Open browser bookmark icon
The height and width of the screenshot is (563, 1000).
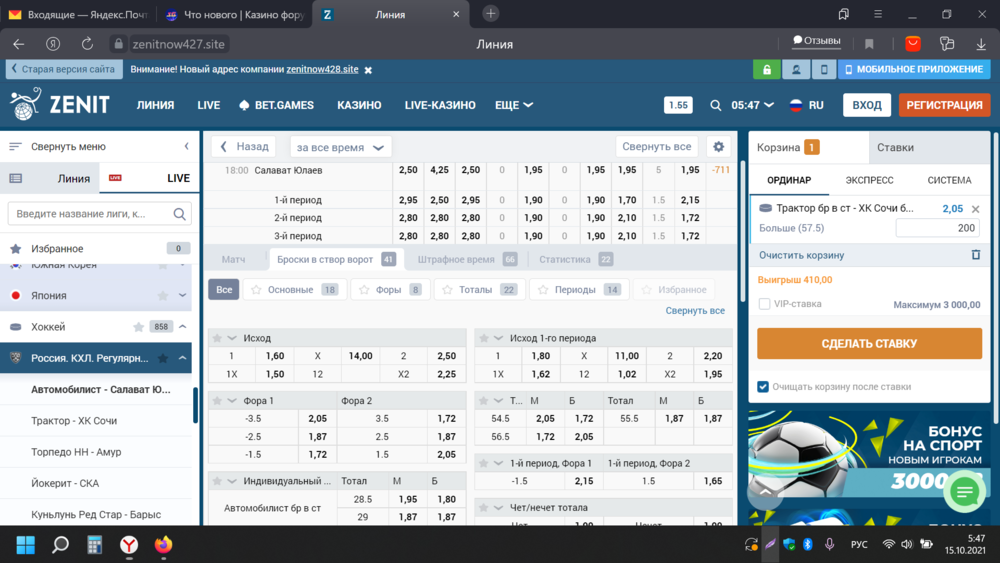pos(869,44)
